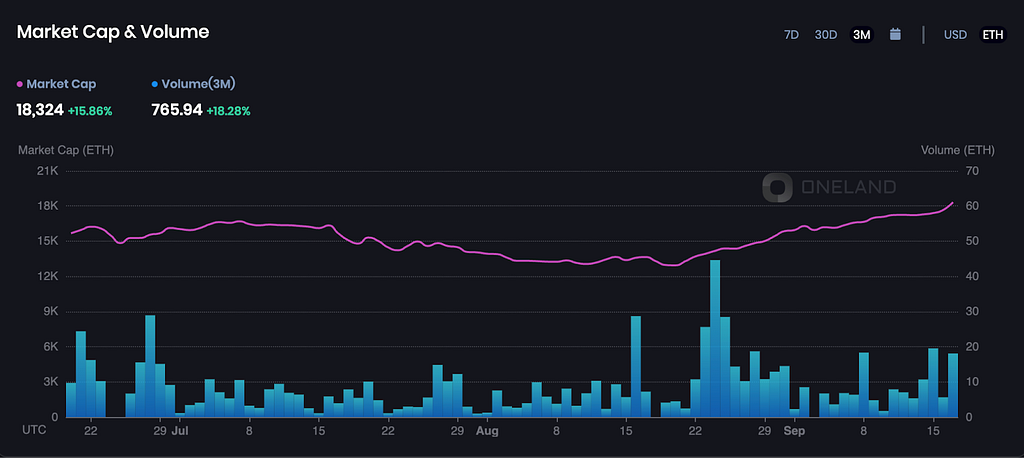1024x458 pixels.
Task: Toggle the Volume(3M) series legend
Action: (193, 84)
